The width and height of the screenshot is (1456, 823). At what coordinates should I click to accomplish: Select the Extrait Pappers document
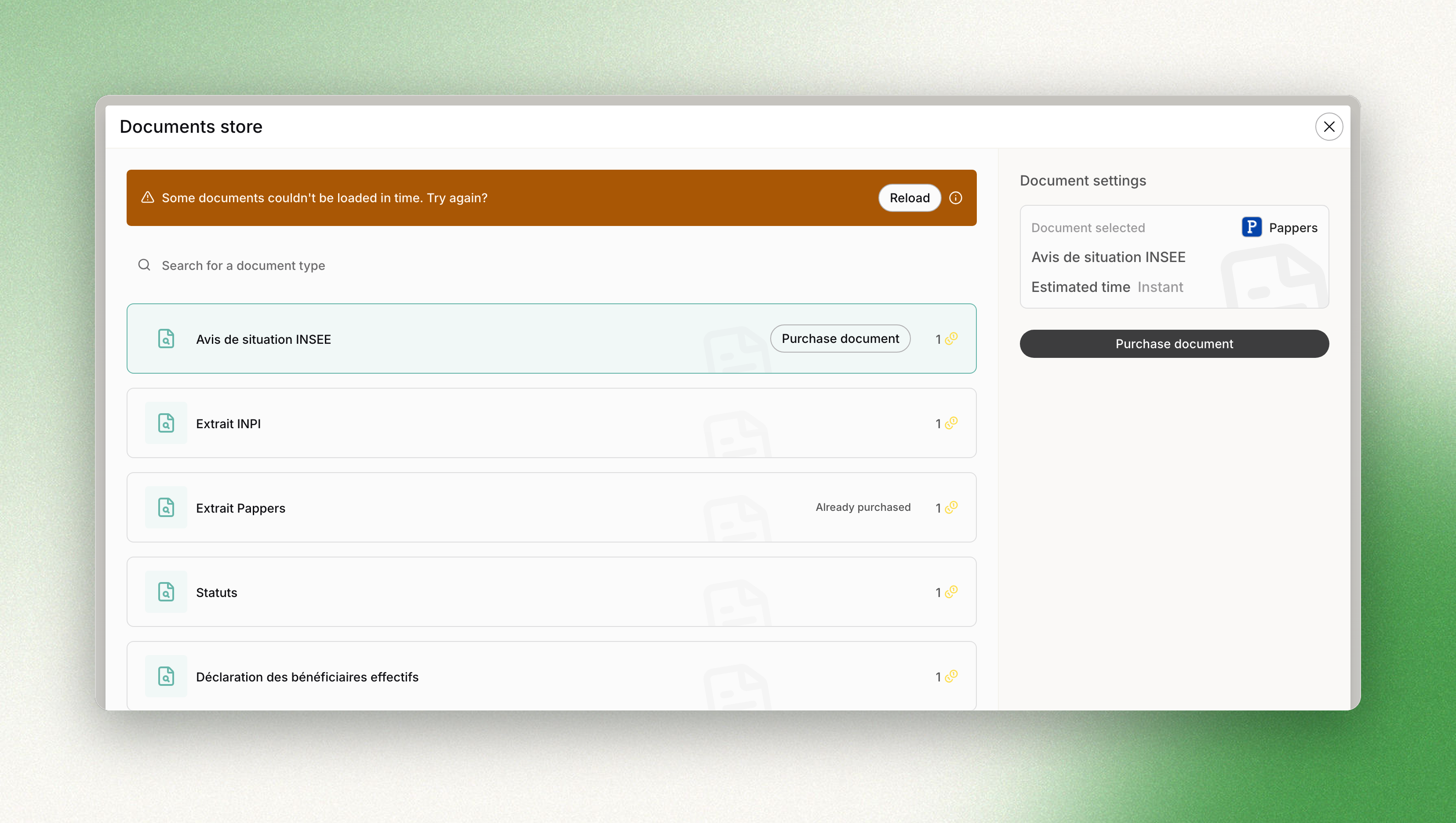pos(551,508)
